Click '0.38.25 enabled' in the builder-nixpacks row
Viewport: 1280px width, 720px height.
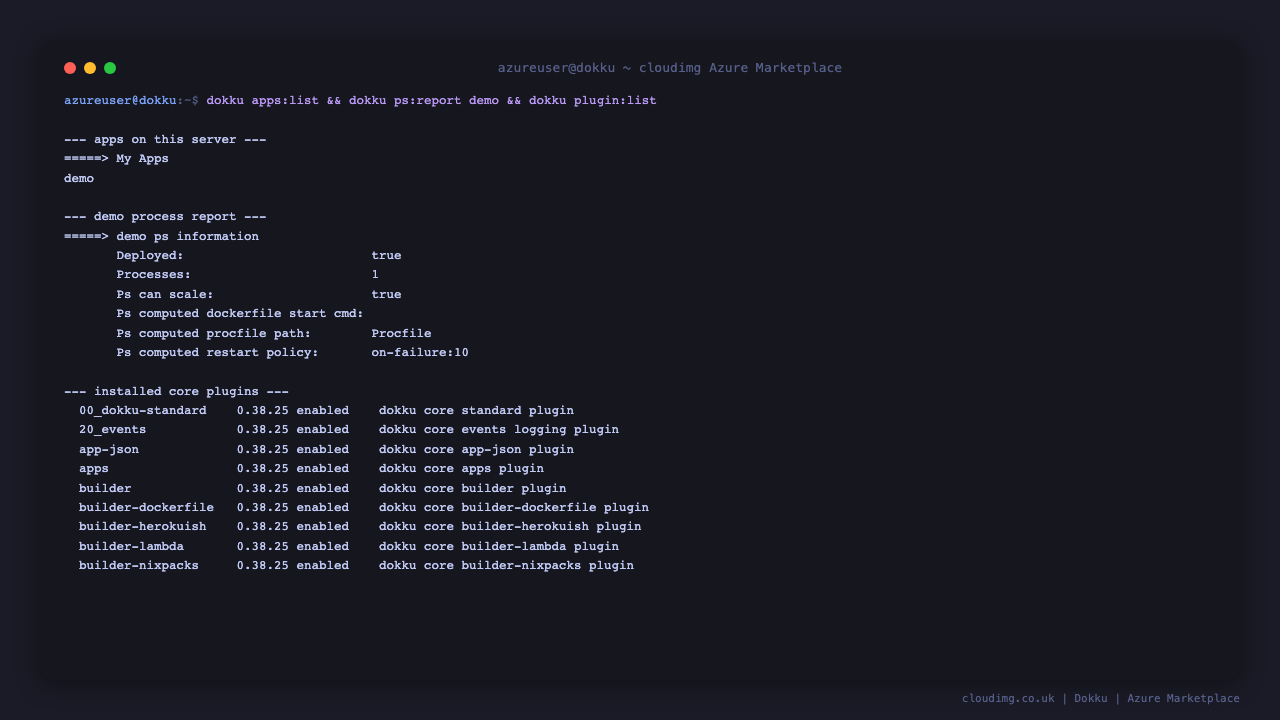(x=293, y=566)
